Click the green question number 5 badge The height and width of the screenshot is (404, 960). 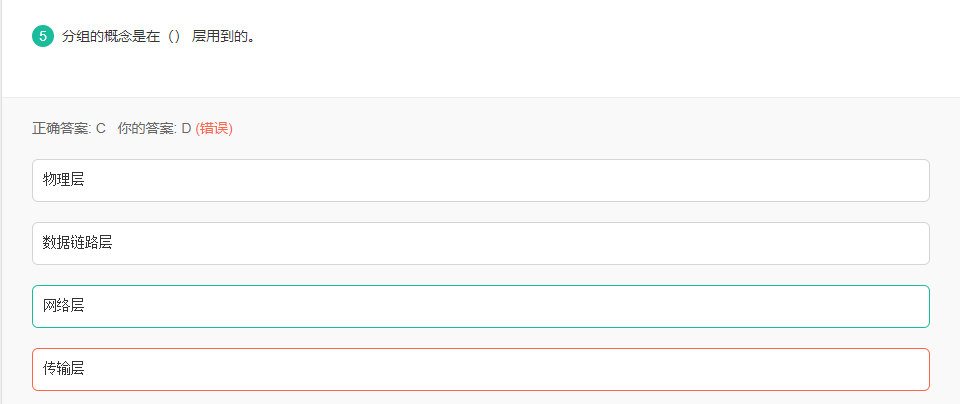point(42,37)
